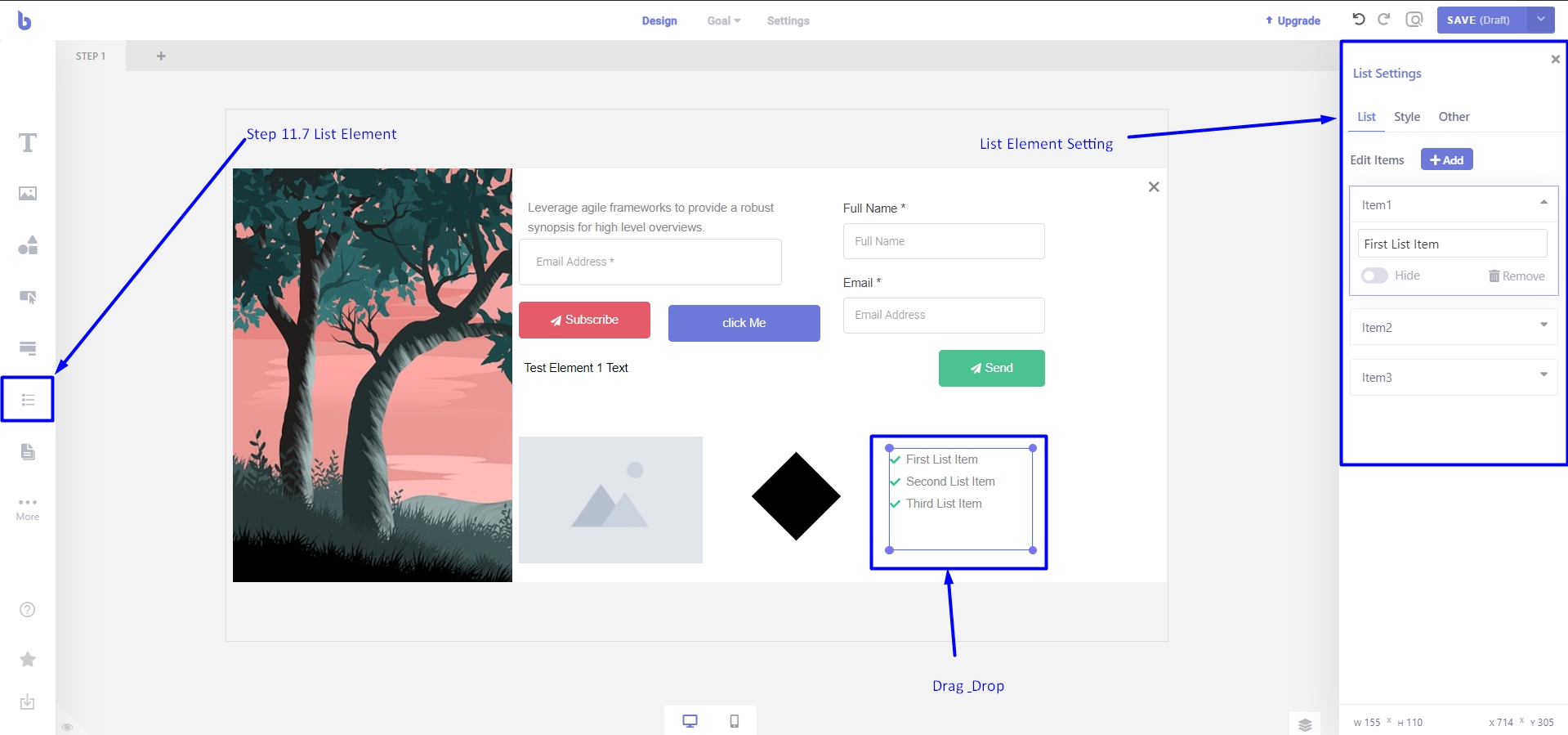This screenshot has height=735, width=1568.
Task: Switch to the List tab in settings
Action: (x=1366, y=117)
